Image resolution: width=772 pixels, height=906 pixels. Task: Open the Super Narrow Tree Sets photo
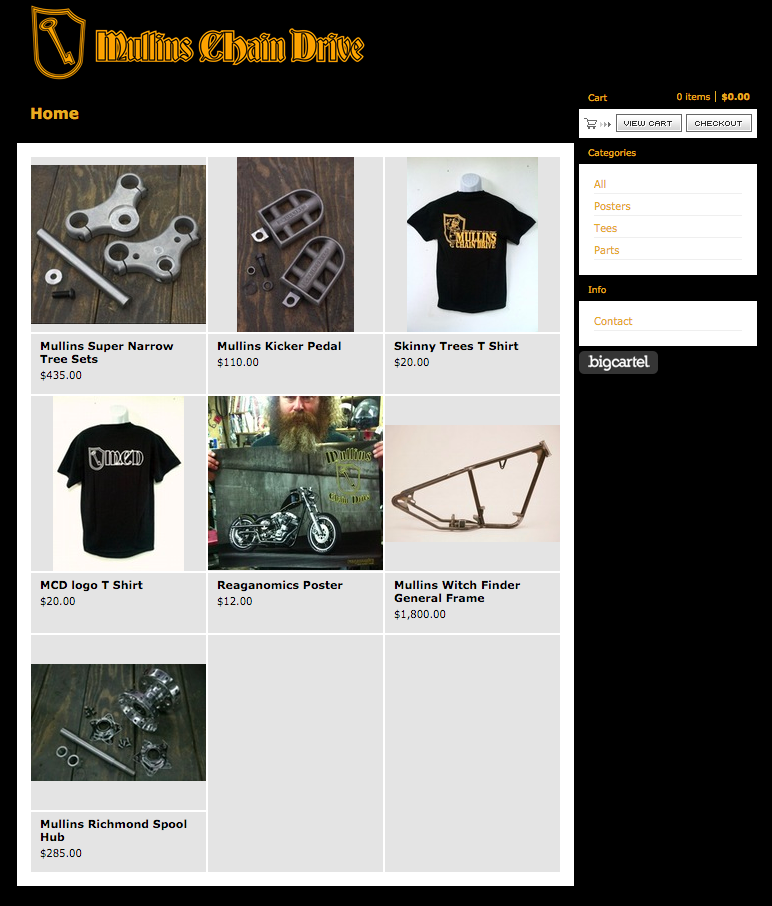[x=118, y=244]
